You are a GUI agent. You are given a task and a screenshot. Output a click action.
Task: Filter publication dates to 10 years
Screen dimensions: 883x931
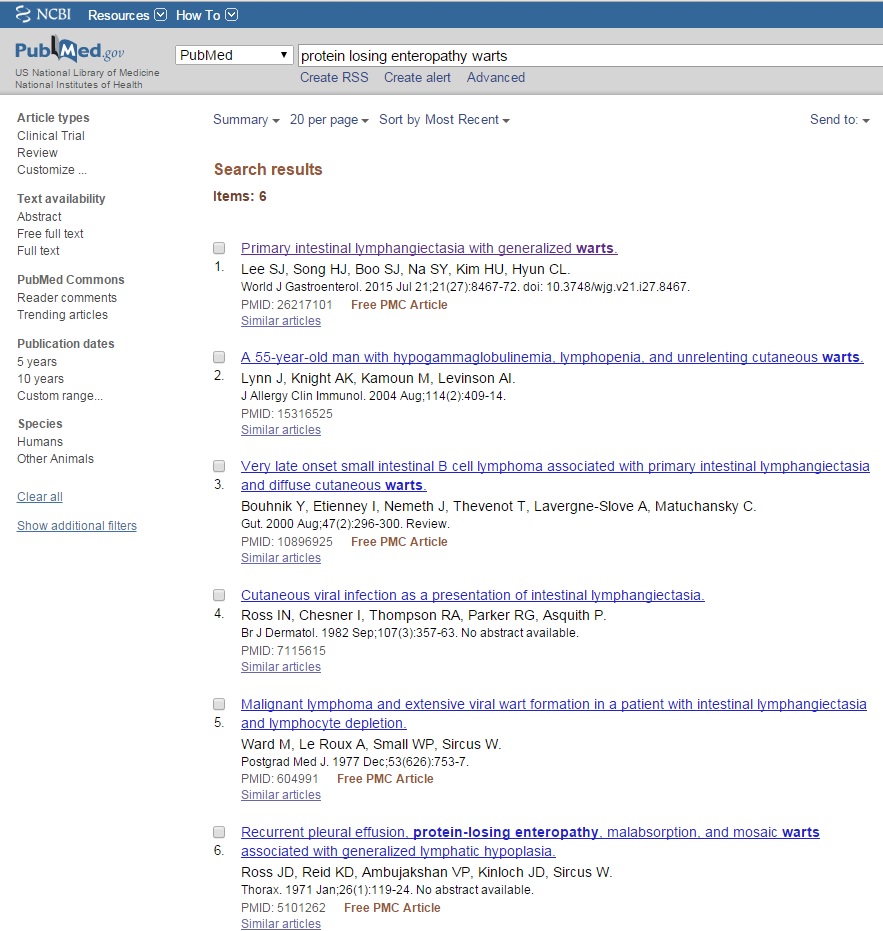40,379
